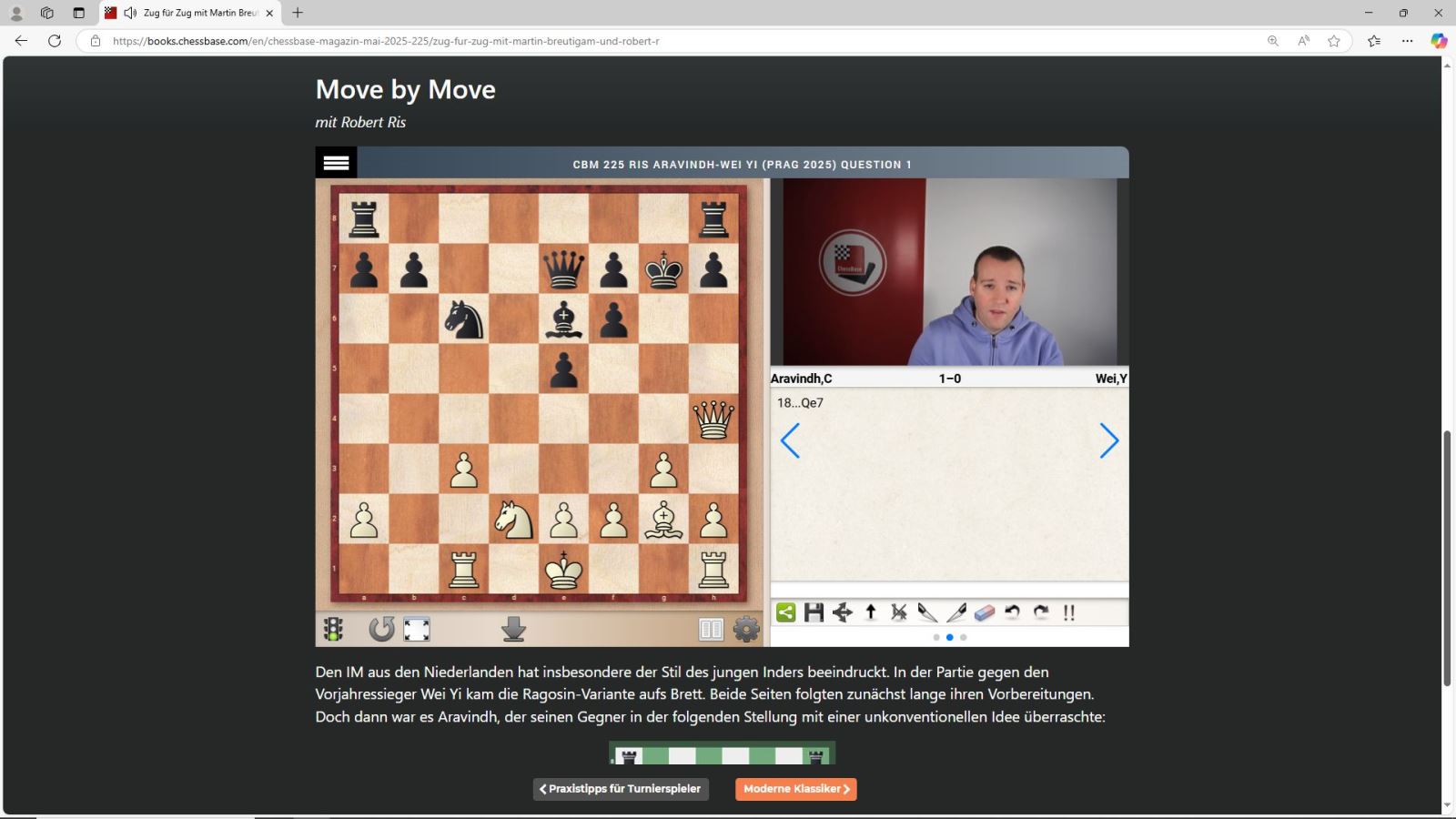
Task: Click the download arrow below the board
Action: pyautogui.click(x=513, y=629)
